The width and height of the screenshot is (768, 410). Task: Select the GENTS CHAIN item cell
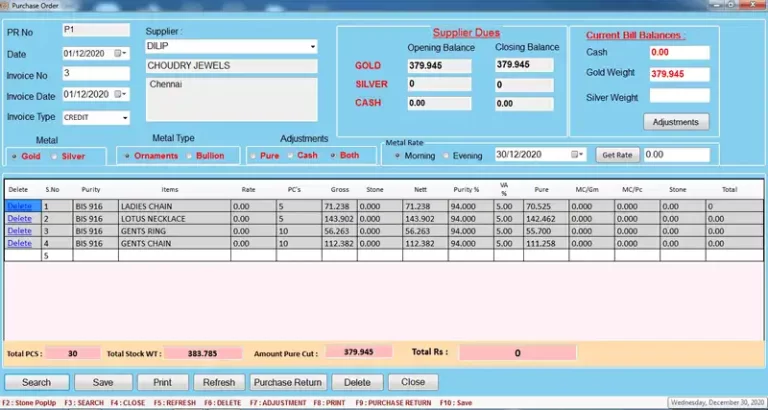[x=174, y=243]
